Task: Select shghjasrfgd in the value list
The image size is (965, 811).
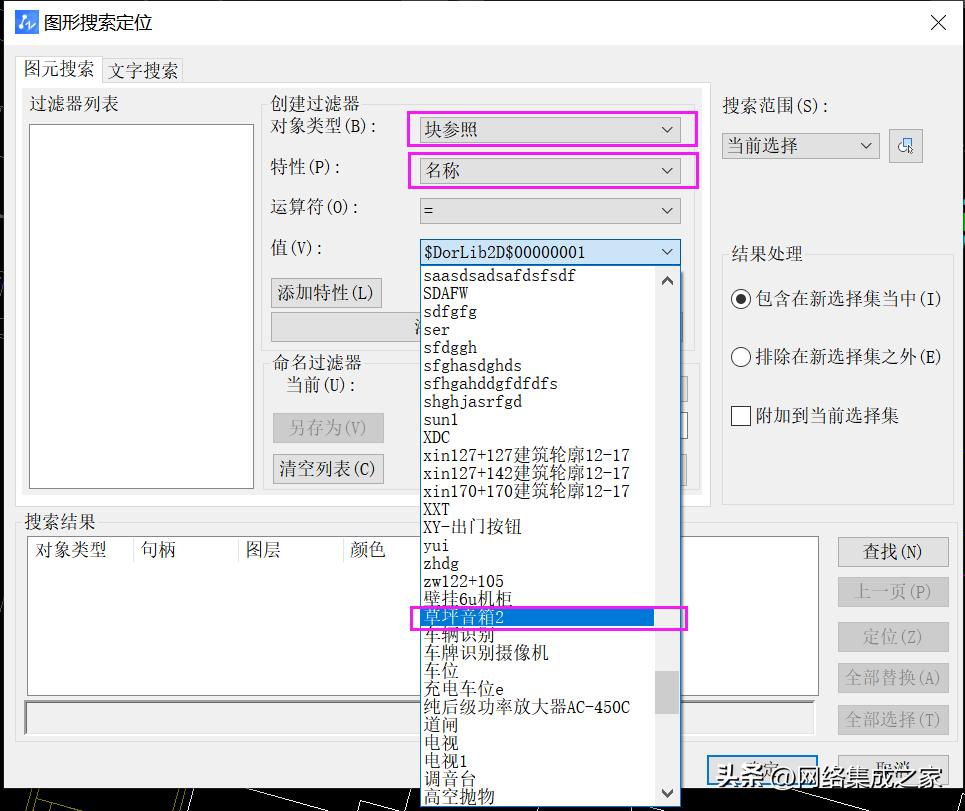Action: pos(539,401)
